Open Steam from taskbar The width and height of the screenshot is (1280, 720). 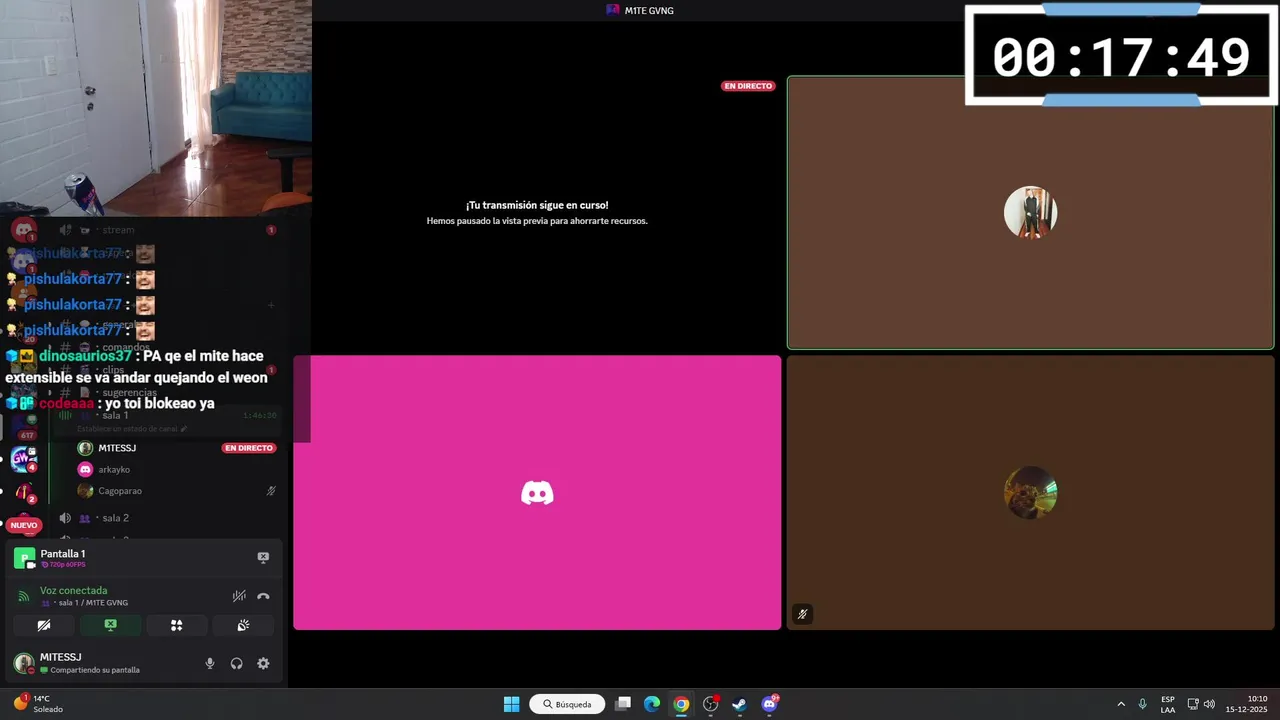pos(739,704)
